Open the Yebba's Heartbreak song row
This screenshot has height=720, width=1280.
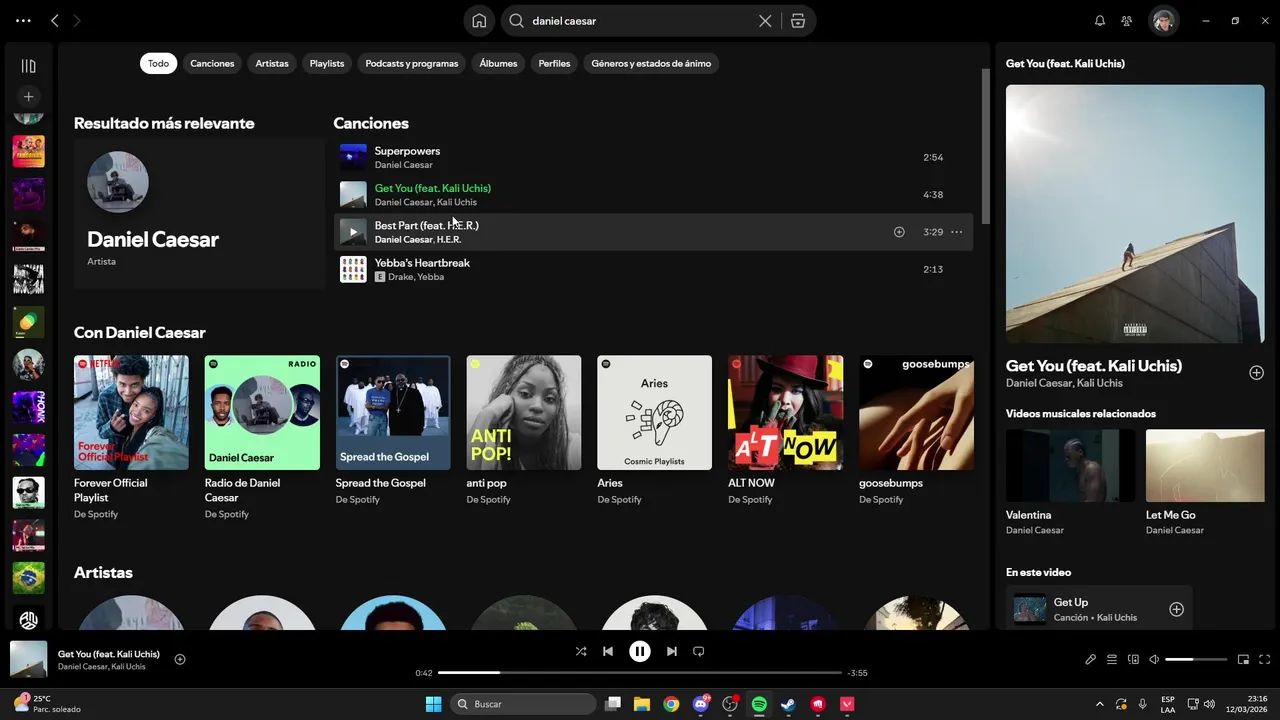pos(652,269)
